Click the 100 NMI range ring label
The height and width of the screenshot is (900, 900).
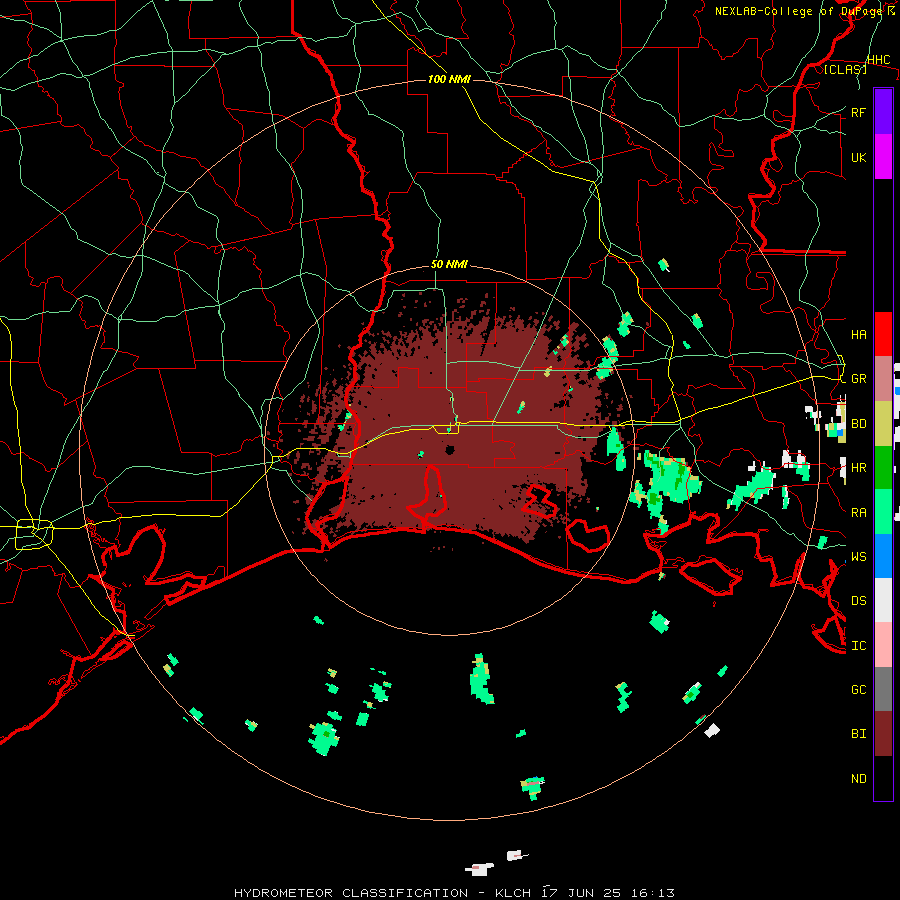[449, 79]
